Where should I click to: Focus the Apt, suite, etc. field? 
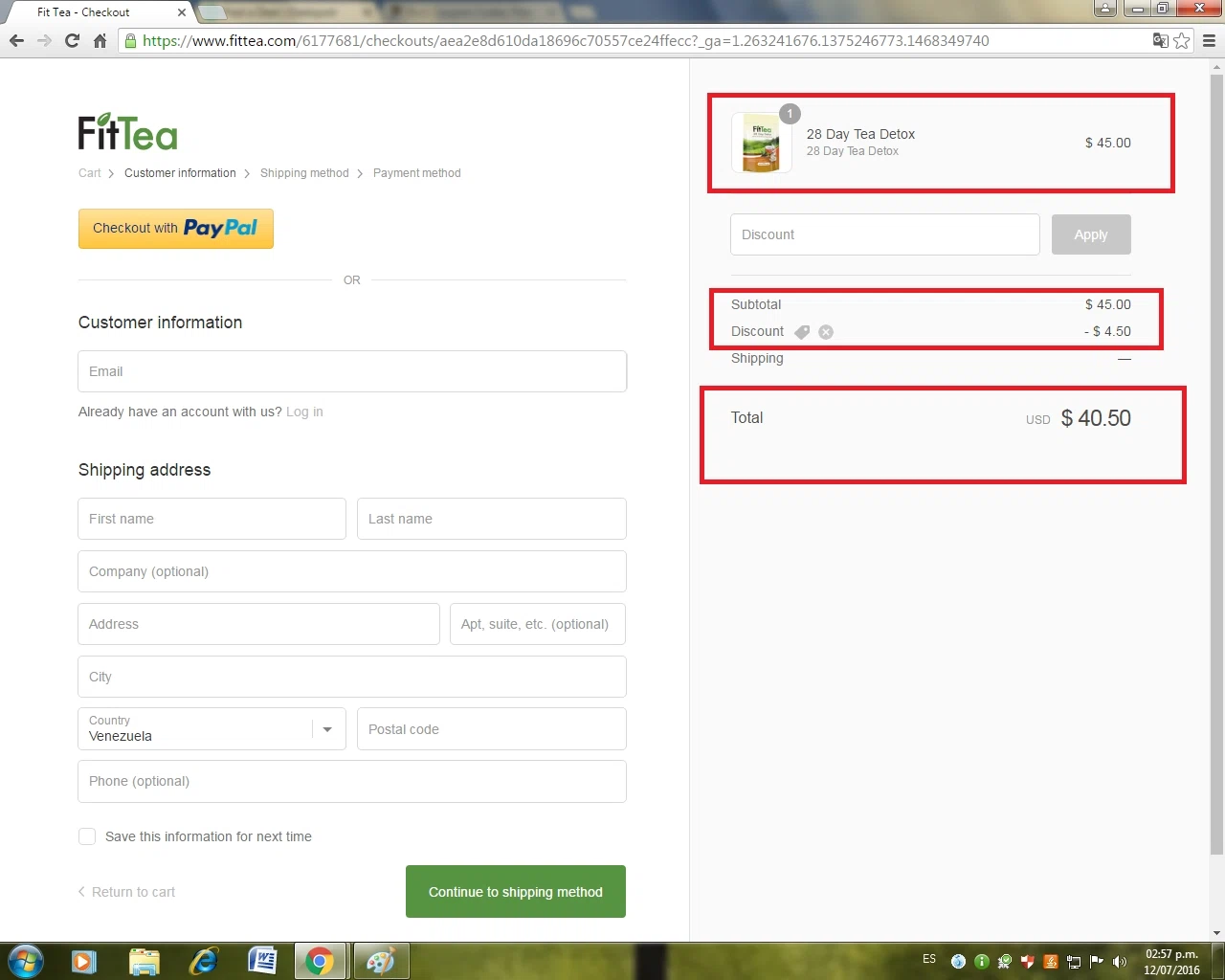pos(538,624)
